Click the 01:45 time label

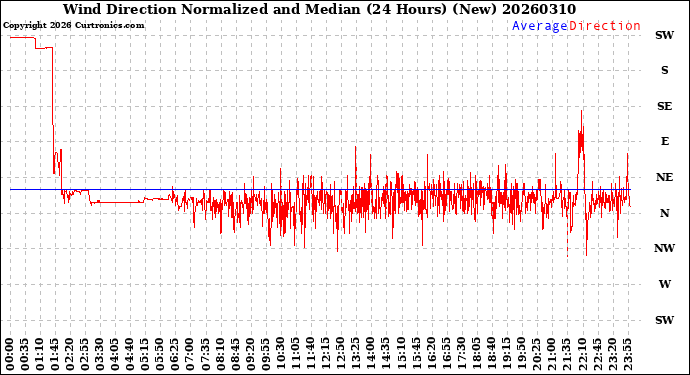pos(55,355)
